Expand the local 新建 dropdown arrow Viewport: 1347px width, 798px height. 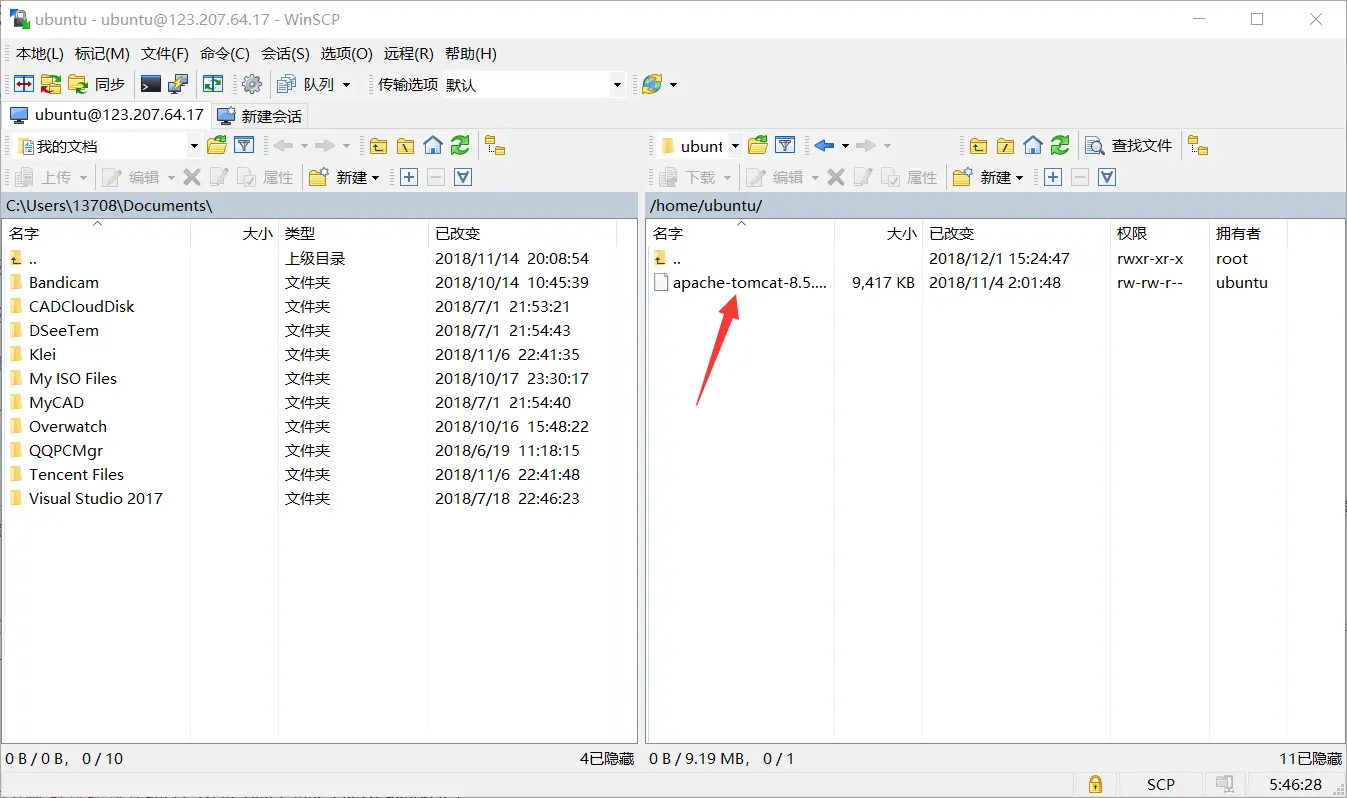tap(376, 177)
